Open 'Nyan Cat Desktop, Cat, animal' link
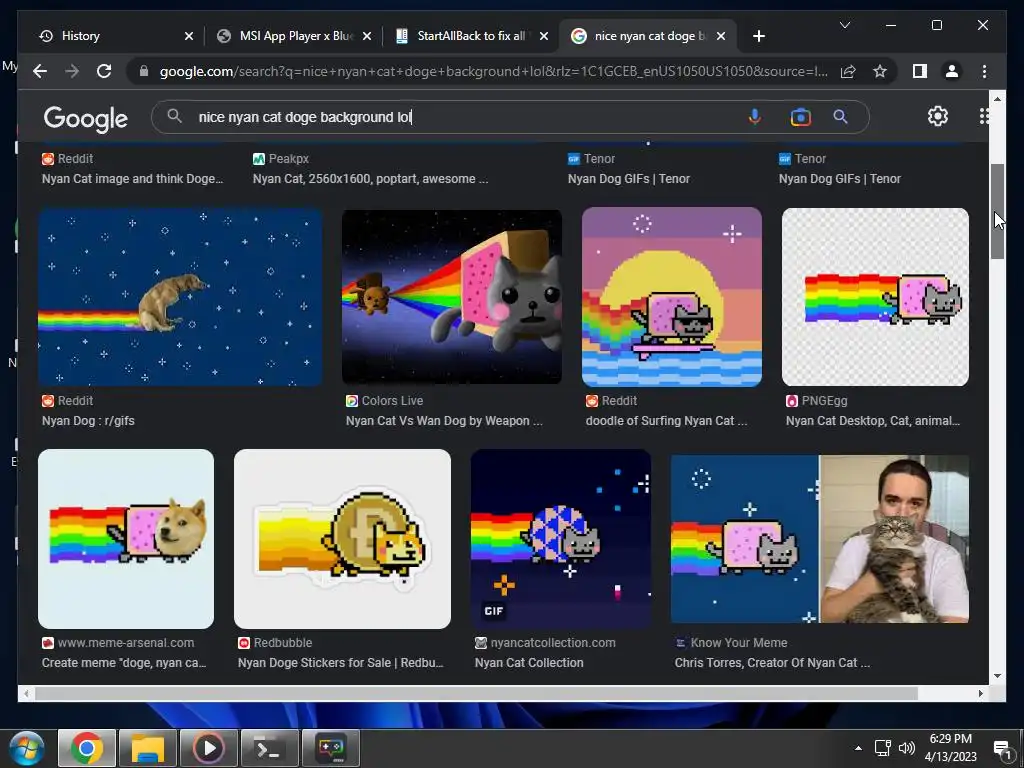1024x768 pixels. tap(873, 421)
